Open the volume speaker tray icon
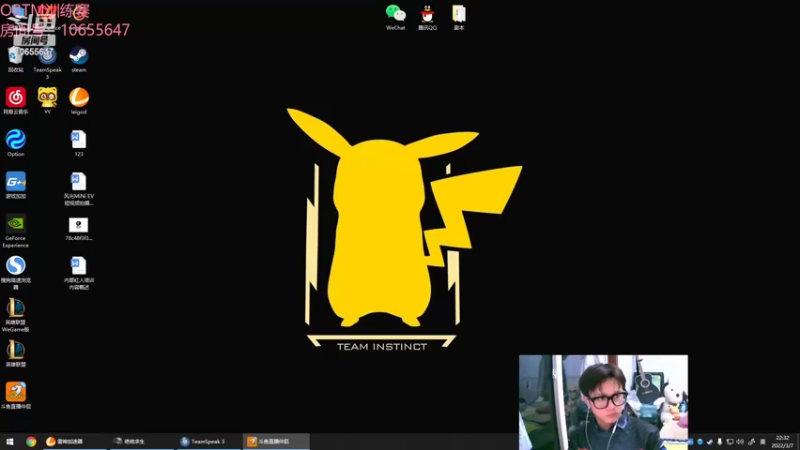Viewport: 800px width, 450px height. (x=740, y=442)
